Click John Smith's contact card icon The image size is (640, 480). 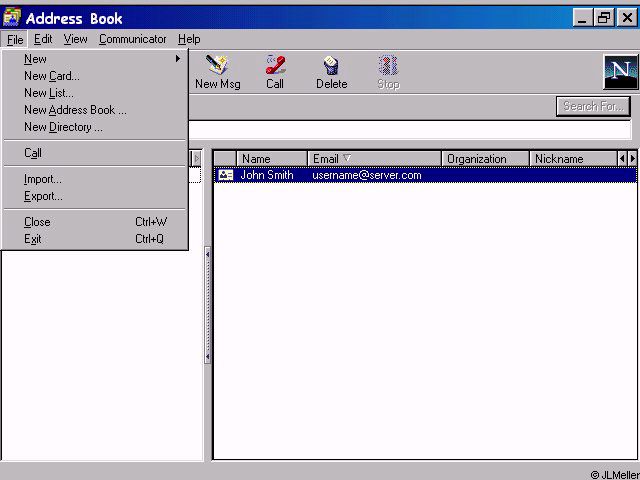tap(226, 175)
